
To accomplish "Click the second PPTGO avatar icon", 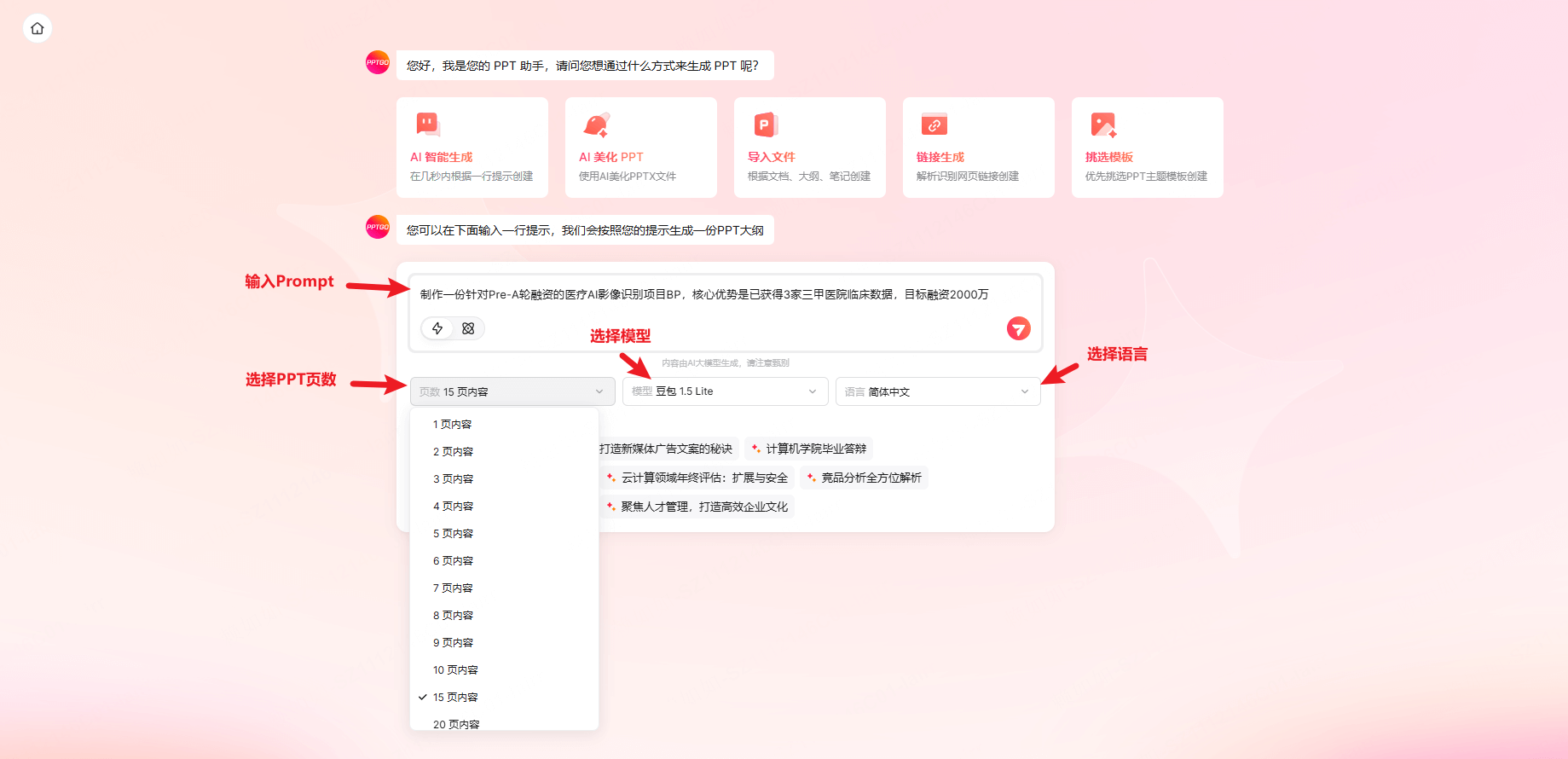I will click(378, 227).
